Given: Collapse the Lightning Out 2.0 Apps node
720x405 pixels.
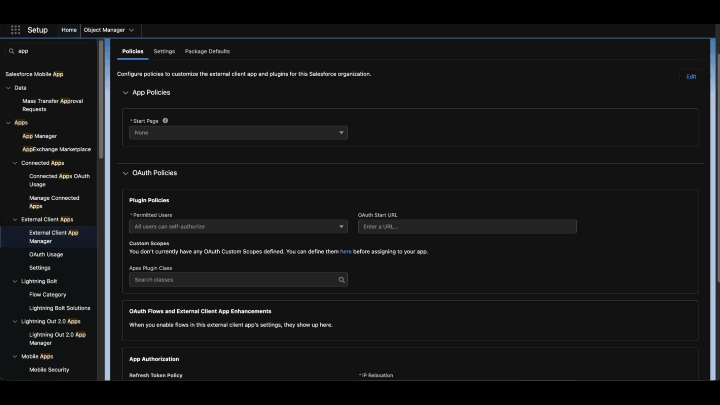Looking at the screenshot, I should (x=15, y=321).
